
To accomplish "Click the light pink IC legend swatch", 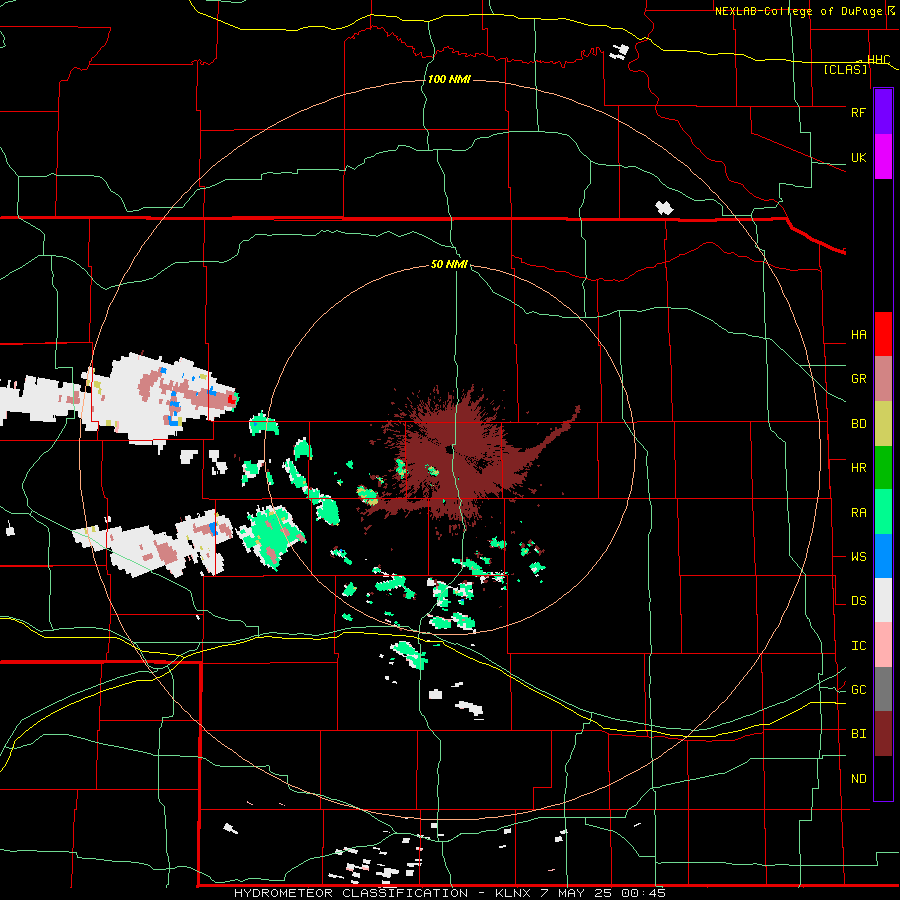I will point(883,645).
